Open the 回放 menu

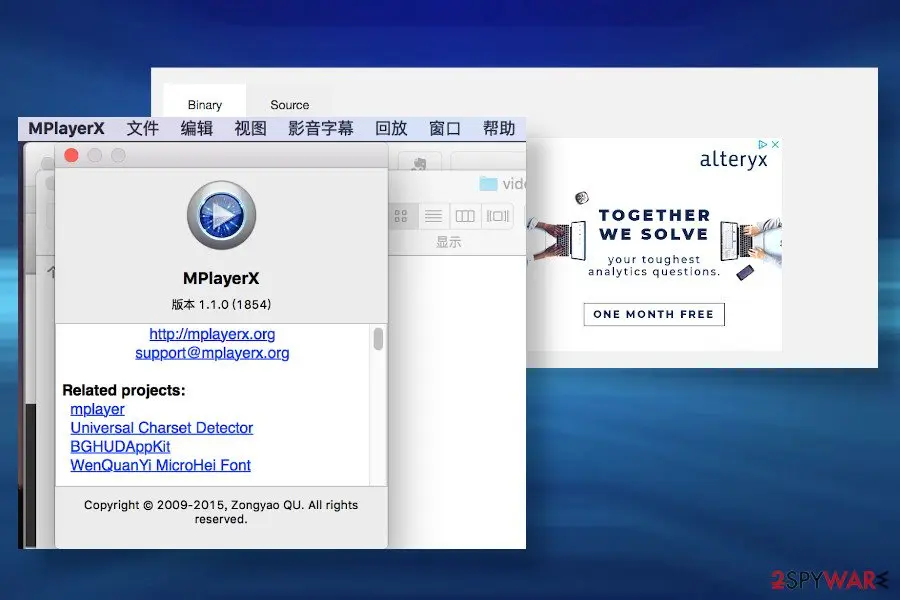(391, 128)
